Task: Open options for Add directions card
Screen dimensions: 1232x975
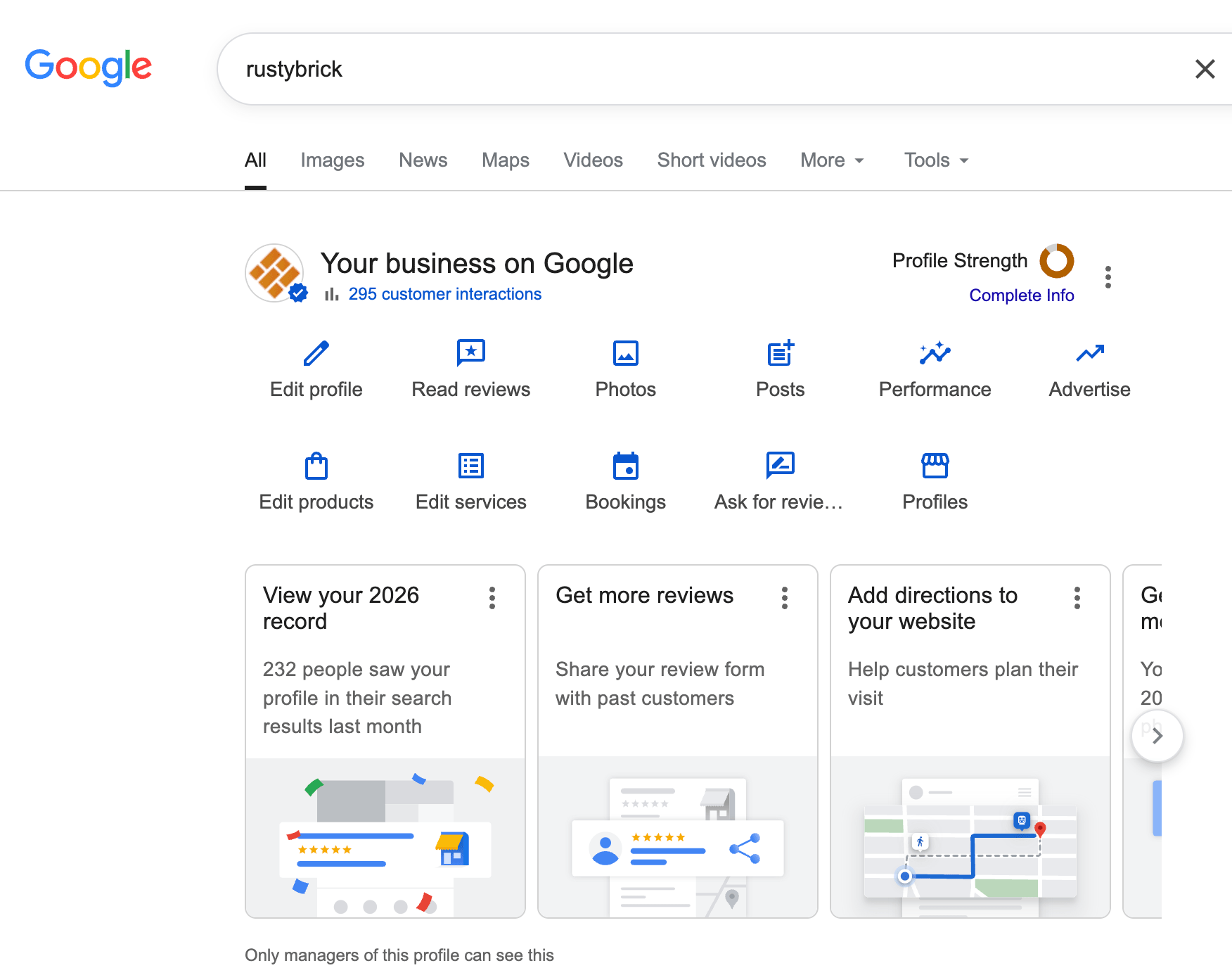Action: [x=1077, y=598]
